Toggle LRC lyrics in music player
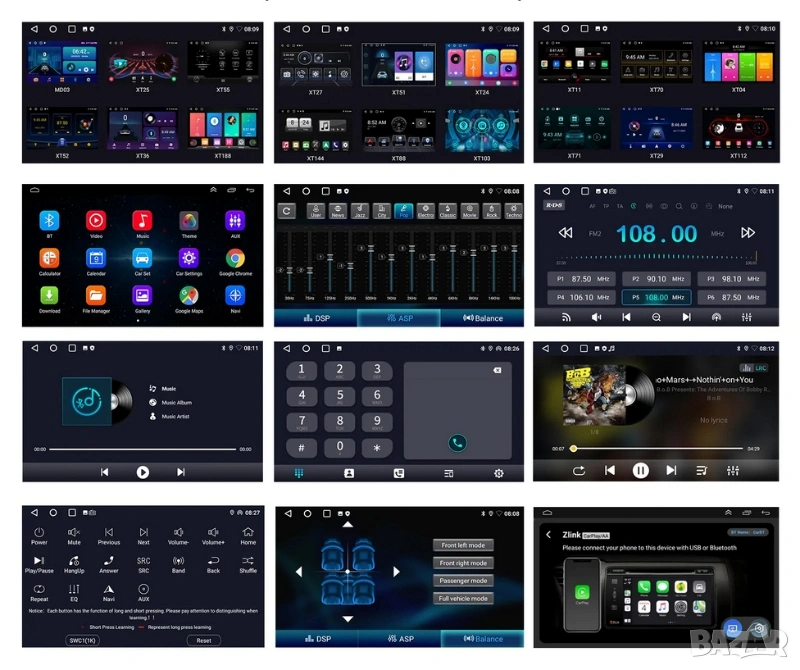Image resolution: width=800 pixels, height=670 pixels. coord(761,368)
